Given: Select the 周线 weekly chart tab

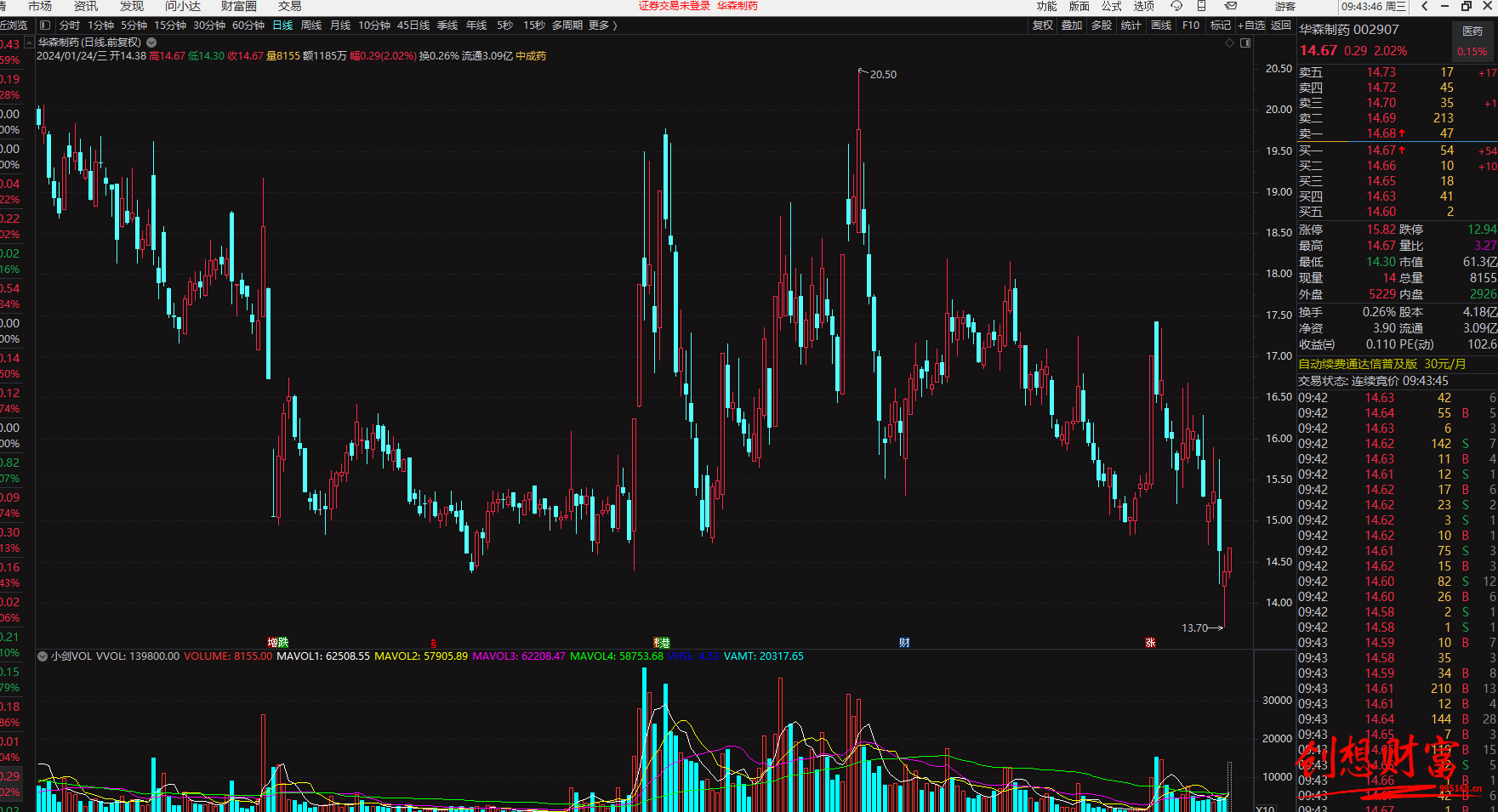Looking at the screenshot, I should (x=311, y=26).
